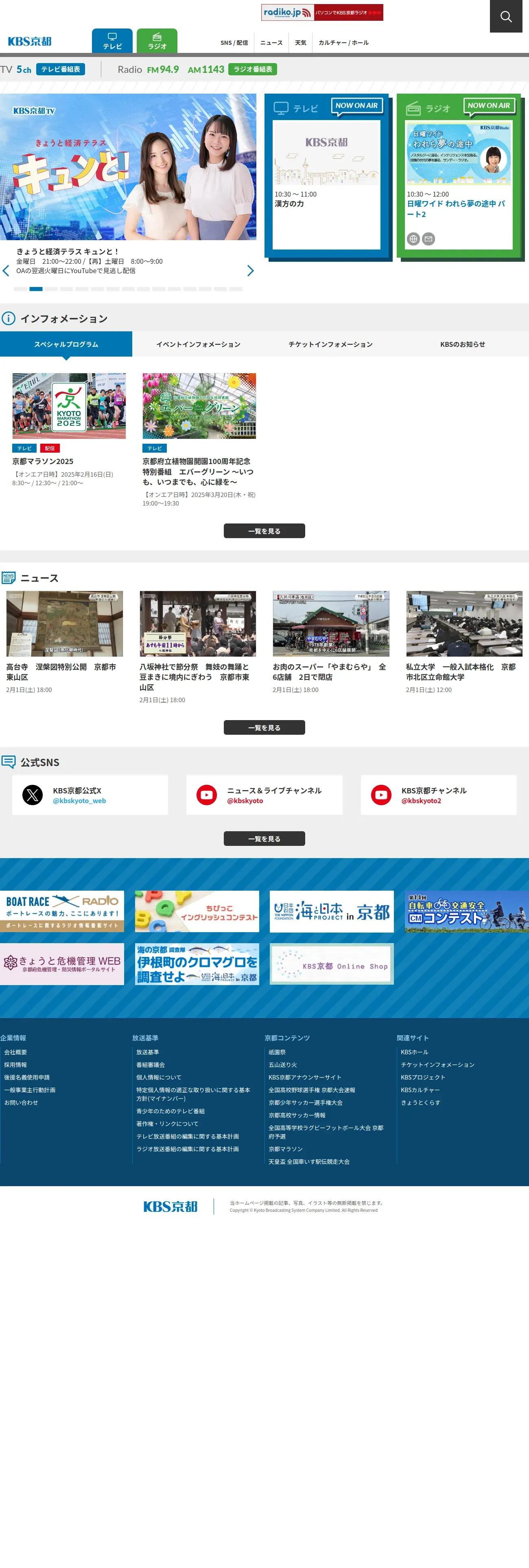Viewport: 529px width, 1568px height.
Task: Click 一覧を見る under News section
Action: (264, 727)
